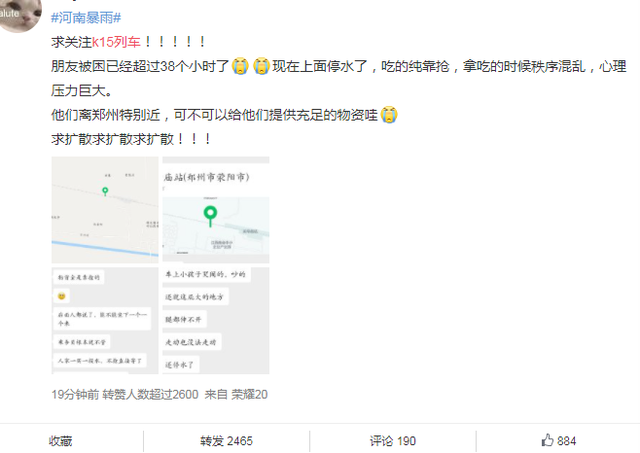Image resolution: width=640 pixels, height=453 pixels.
Task: Open the poster's cat avatar
Action: point(18,14)
